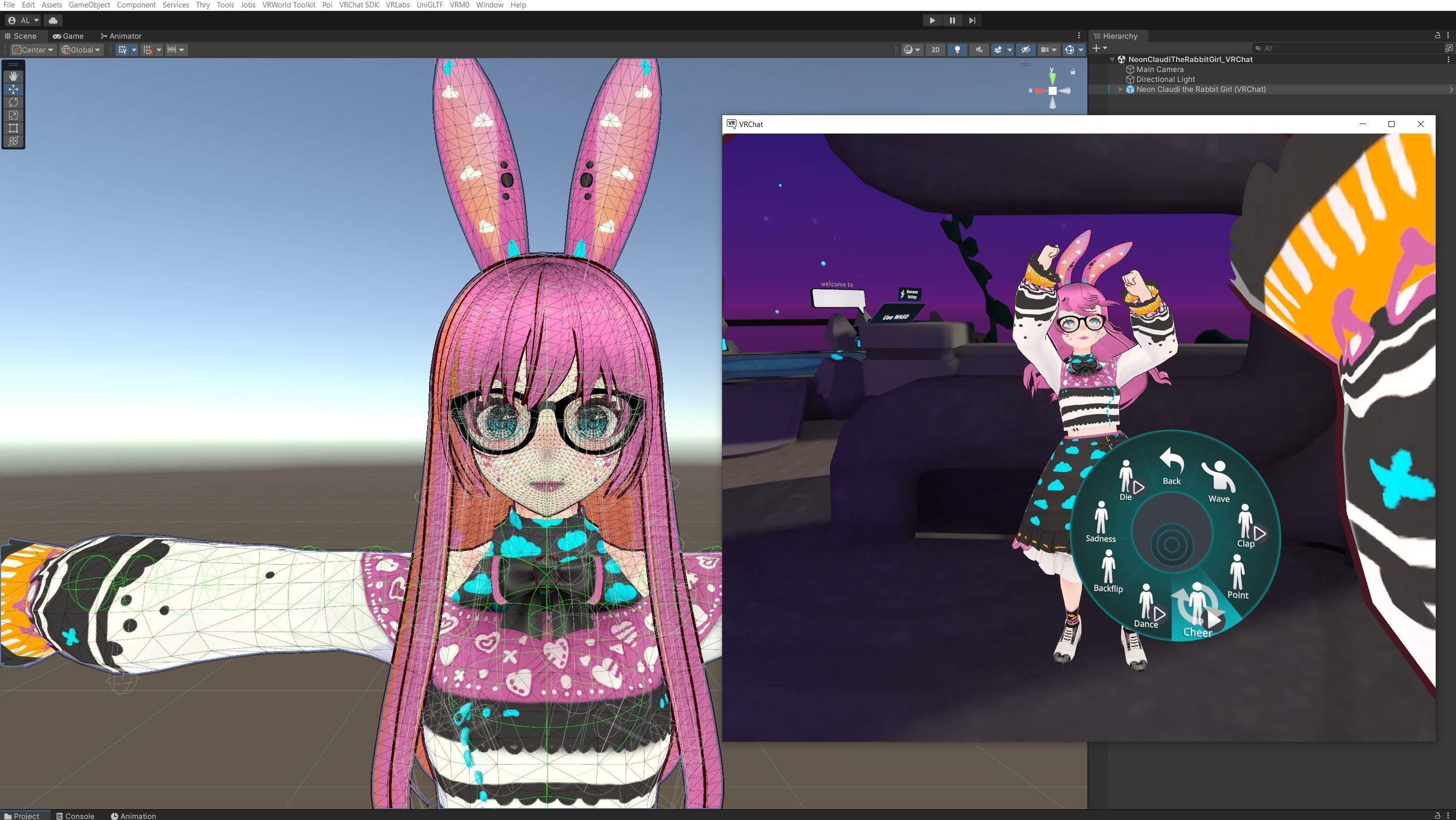Open the Poi menu
This screenshot has height=820, width=1456.
(327, 5)
